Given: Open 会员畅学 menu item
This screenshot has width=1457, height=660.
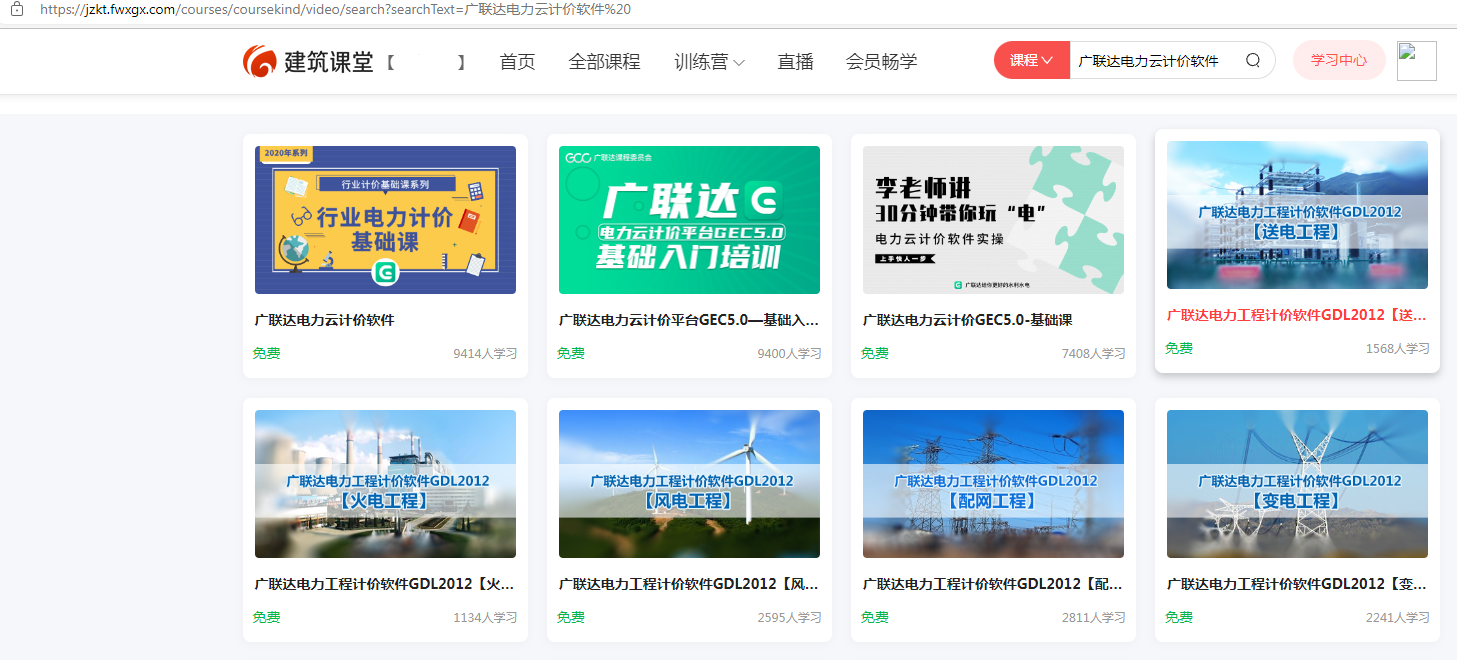Looking at the screenshot, I should click(x=881, y=62).
